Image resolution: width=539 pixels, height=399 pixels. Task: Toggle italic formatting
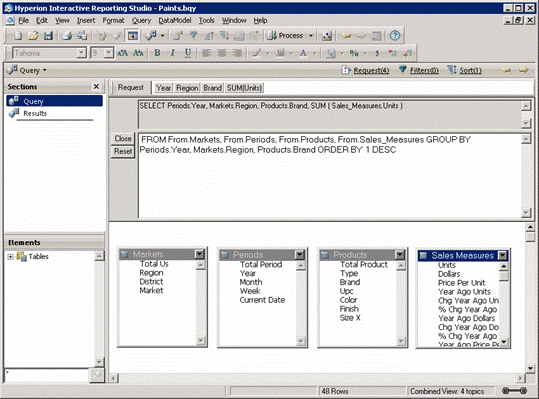coord(173,53)
